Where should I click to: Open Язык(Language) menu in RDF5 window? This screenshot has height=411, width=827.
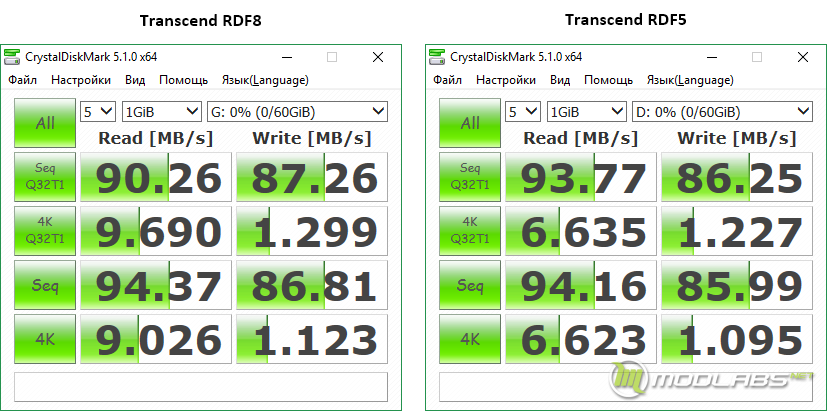(x=690, y=80)
